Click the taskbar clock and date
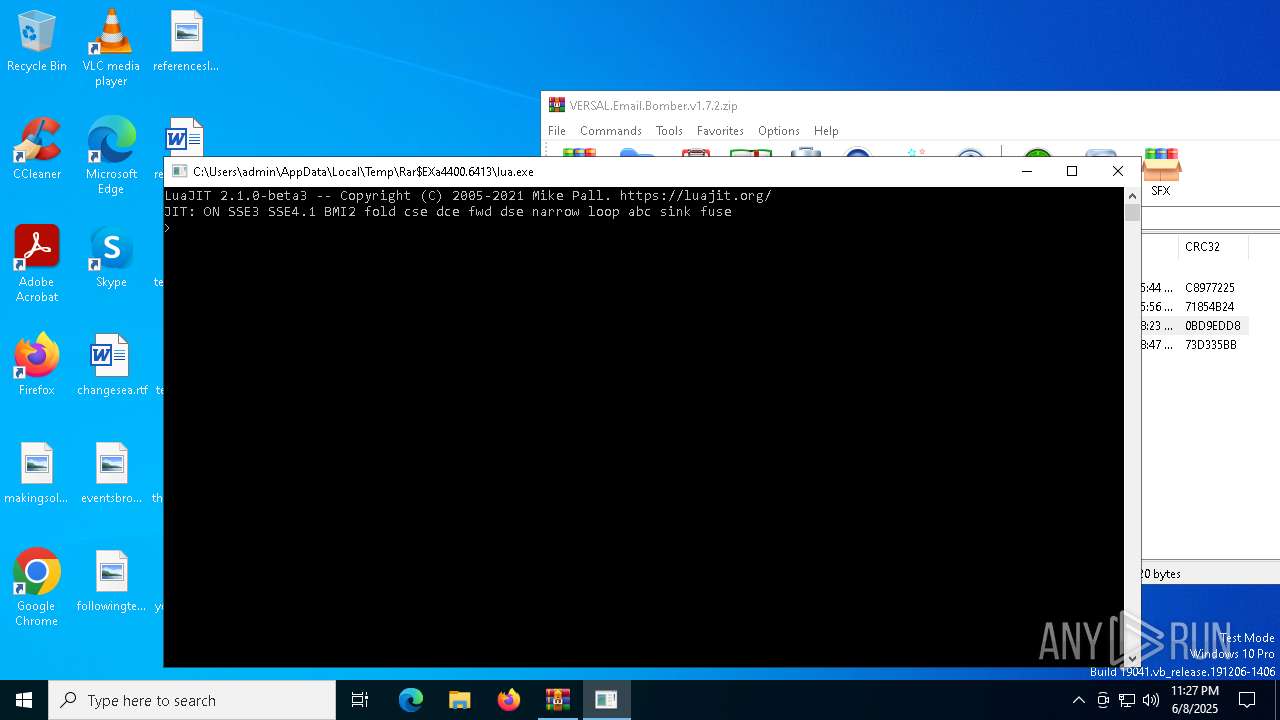1280x720 pixels. [1195, 700]
